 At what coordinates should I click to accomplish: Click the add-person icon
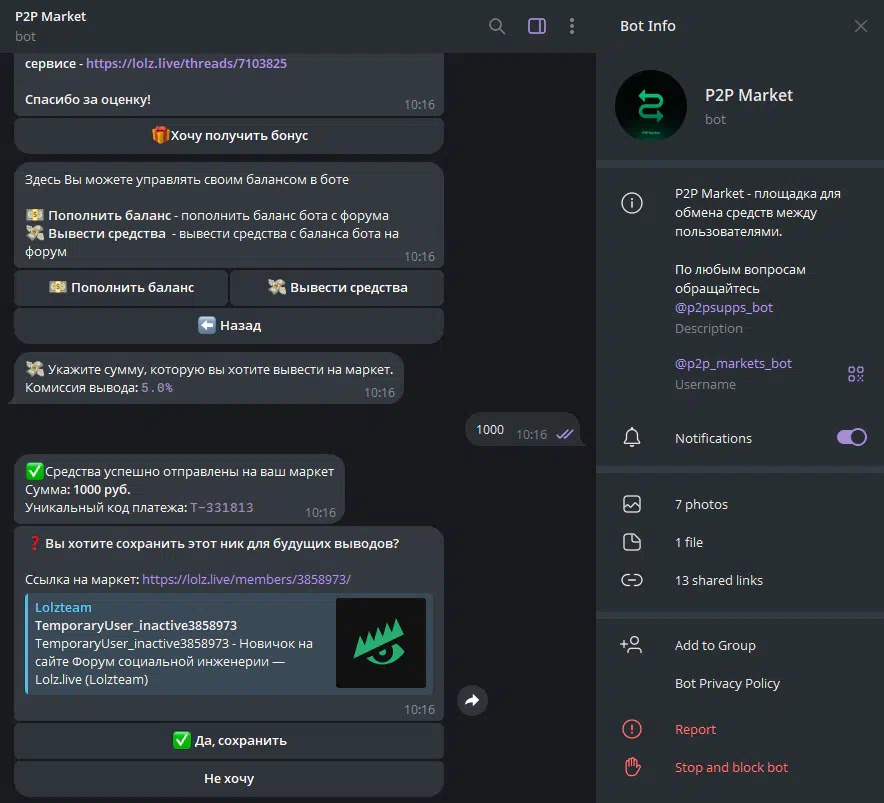click(x=631, y=645)
